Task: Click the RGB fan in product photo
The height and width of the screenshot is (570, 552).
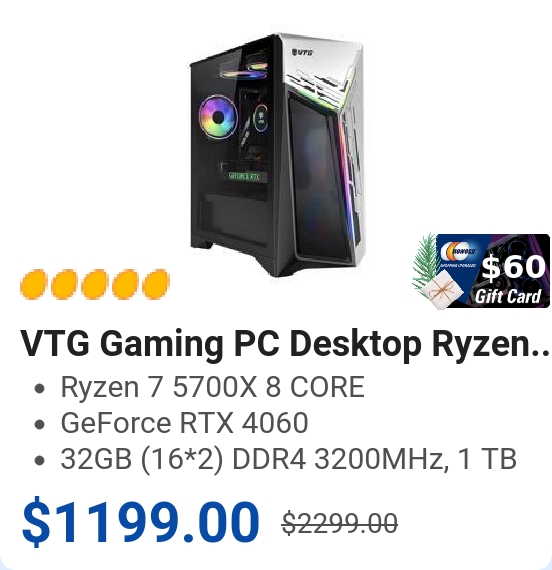Action: tap(218, 117)
